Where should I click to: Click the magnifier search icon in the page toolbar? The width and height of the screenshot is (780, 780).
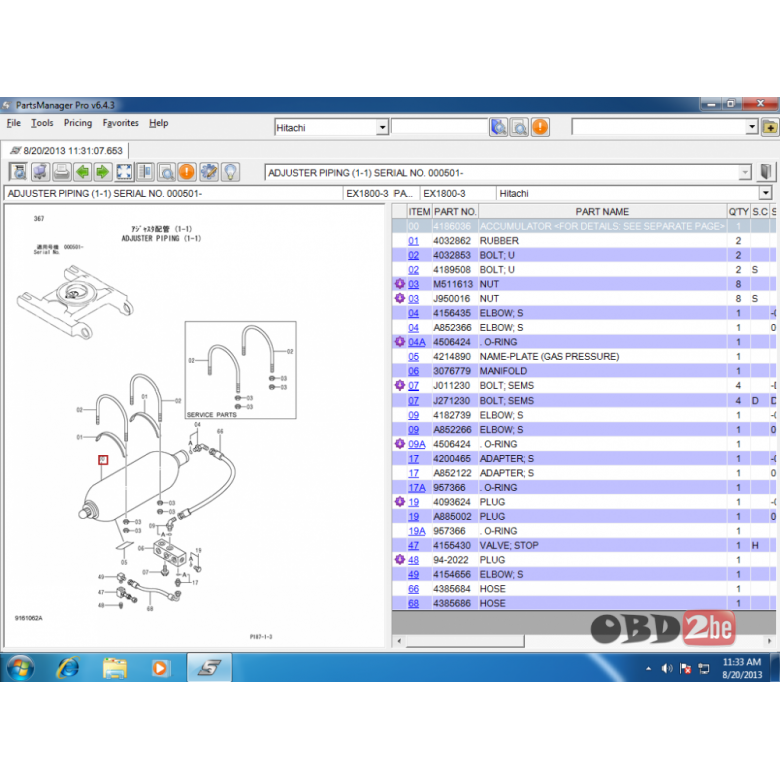coord(166,172)
